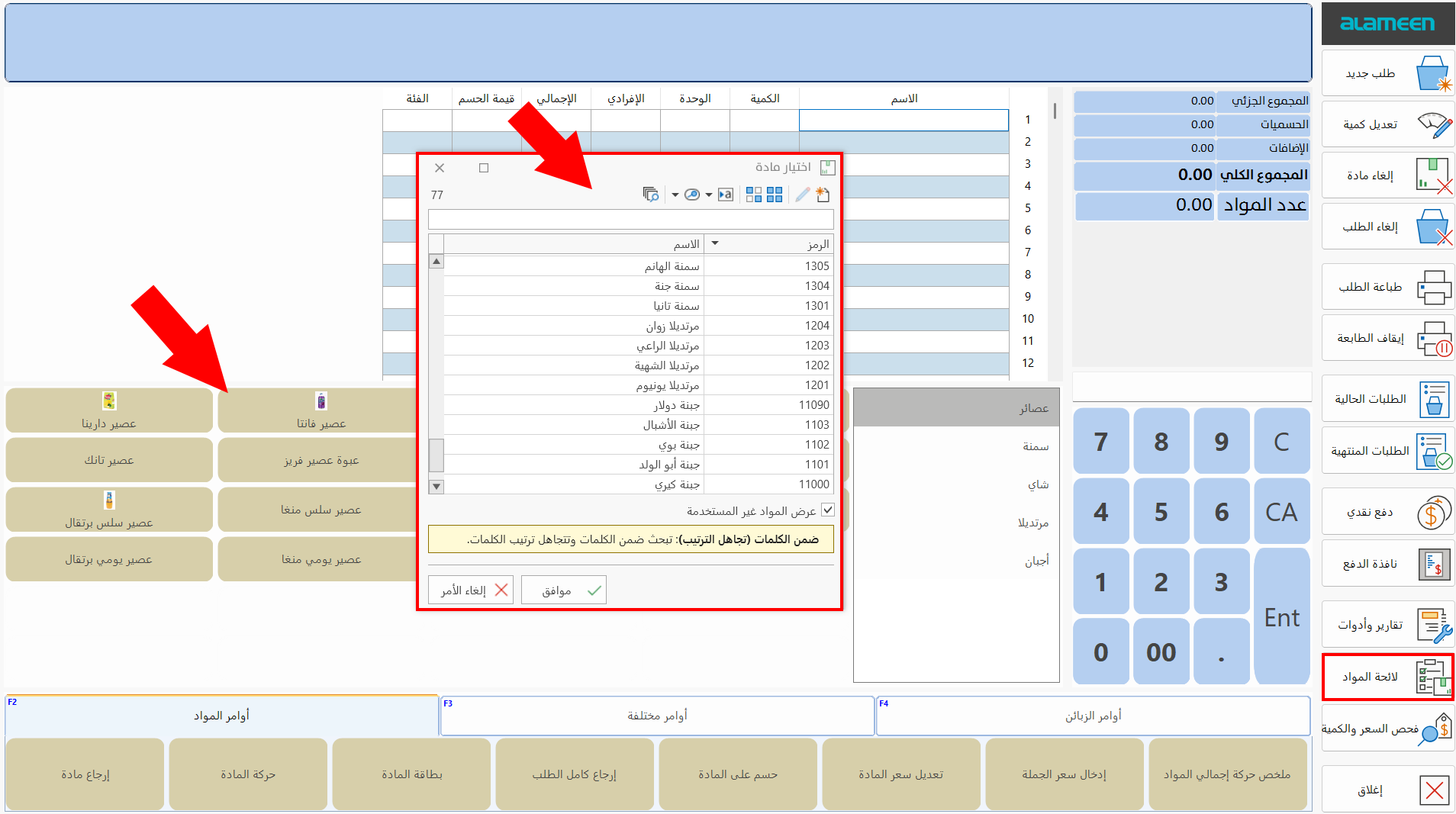Uncheck عرض المواد غير المستخدمة checkbox

[828, 510]
